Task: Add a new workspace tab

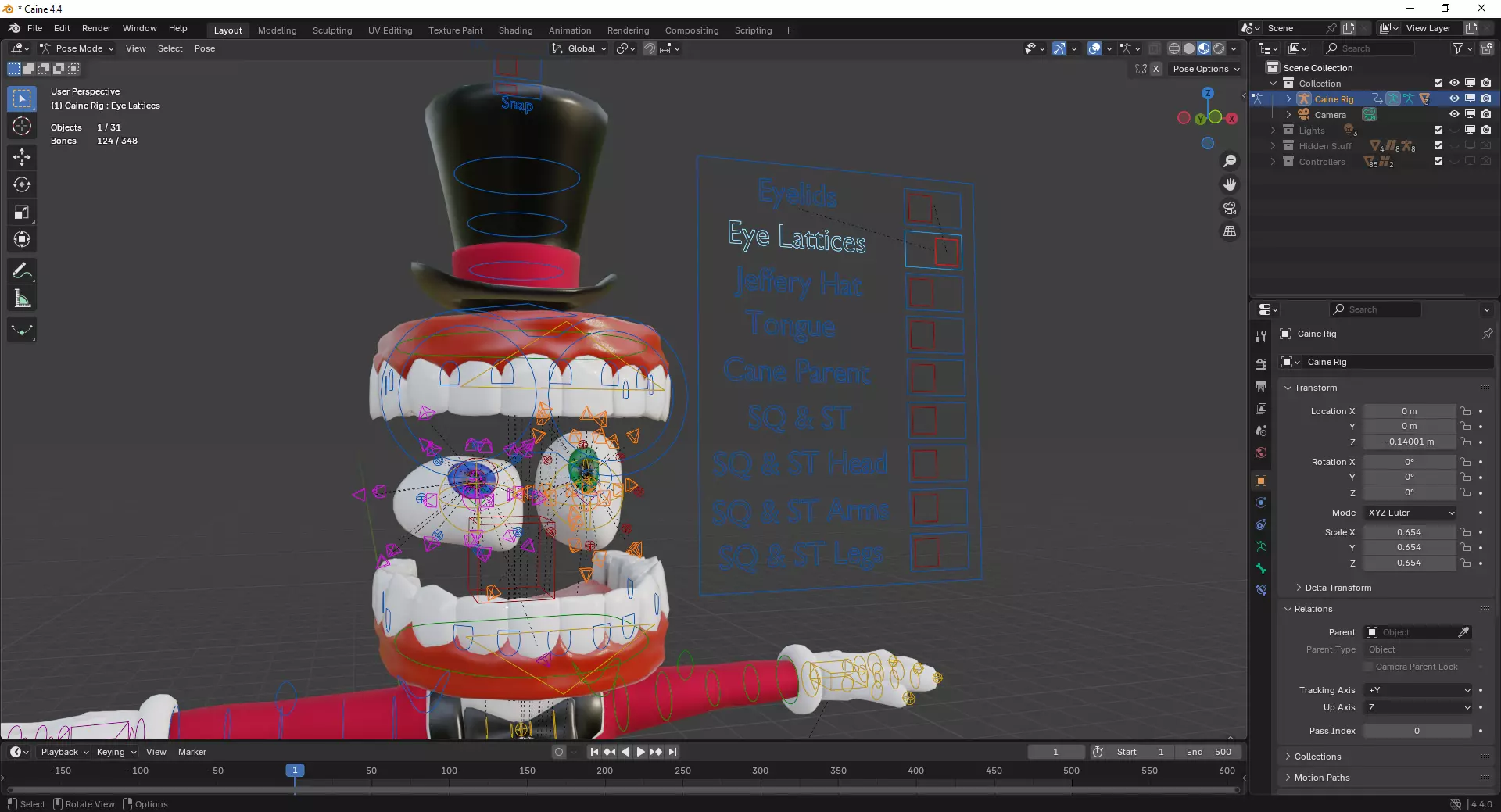Action: tap(788, 30)
